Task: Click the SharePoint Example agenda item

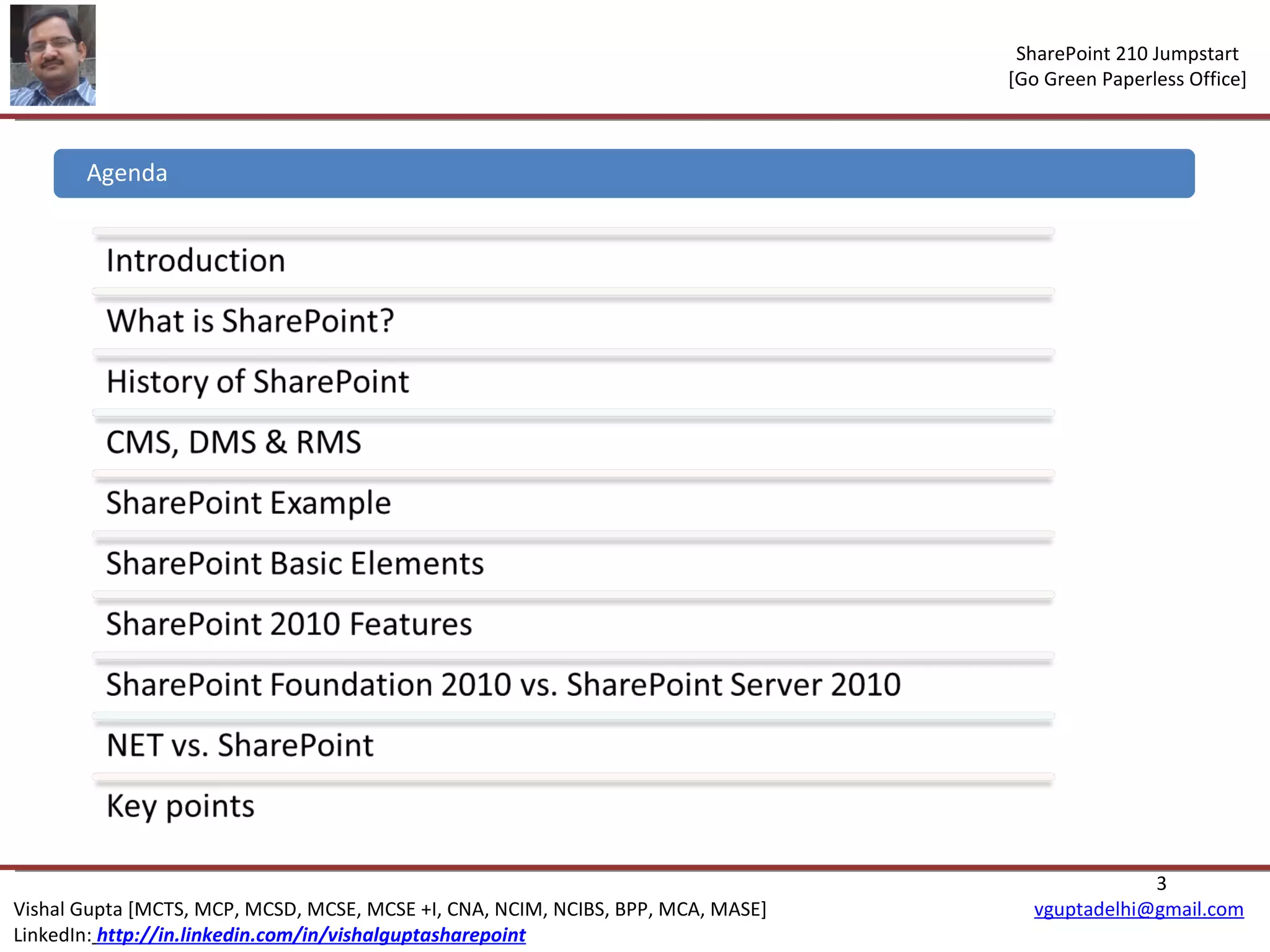Action: click(x=248, y=503)
